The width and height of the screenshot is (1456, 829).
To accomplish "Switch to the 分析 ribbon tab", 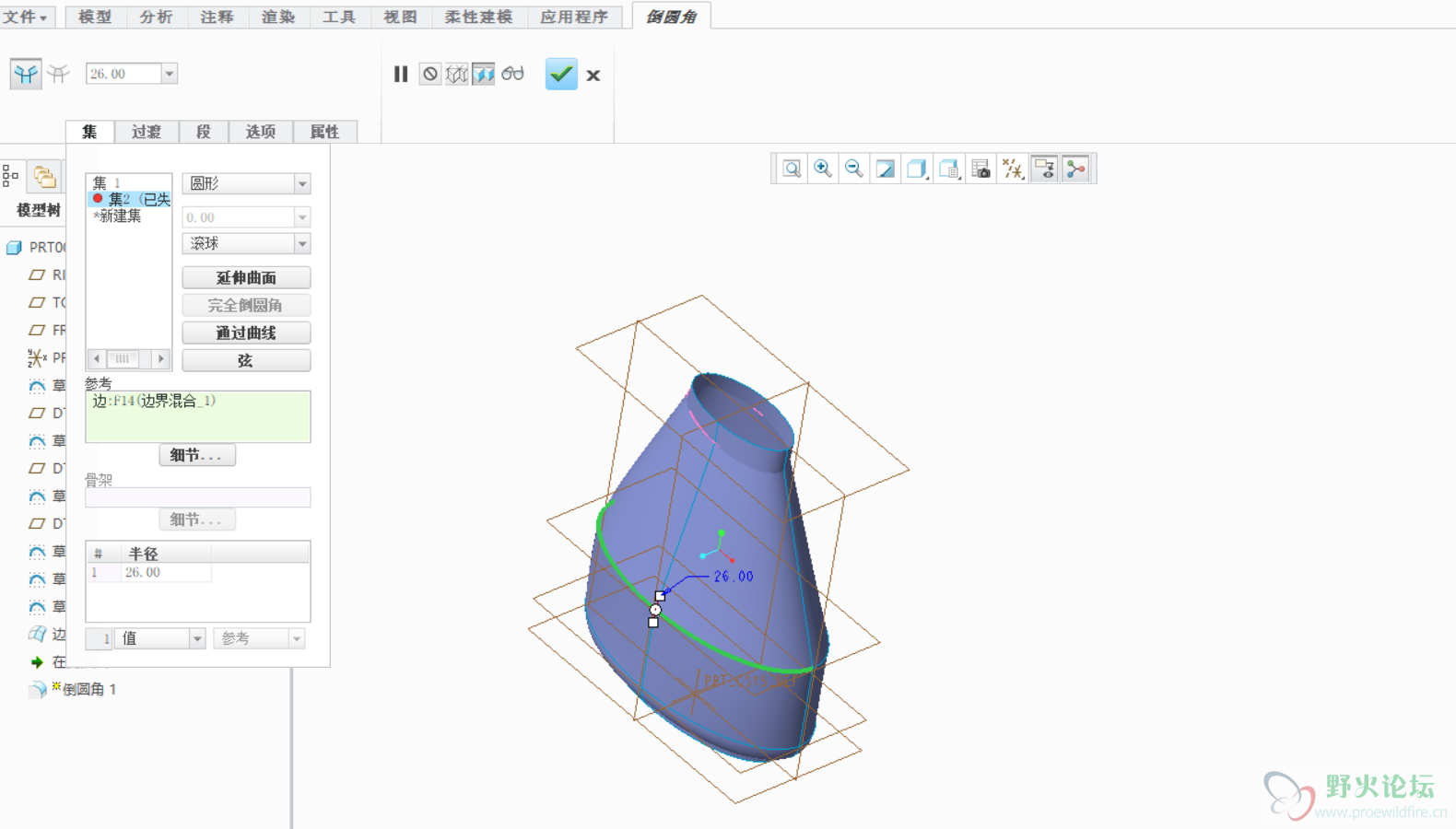I will pyautogui.click(x=156, y=17).
